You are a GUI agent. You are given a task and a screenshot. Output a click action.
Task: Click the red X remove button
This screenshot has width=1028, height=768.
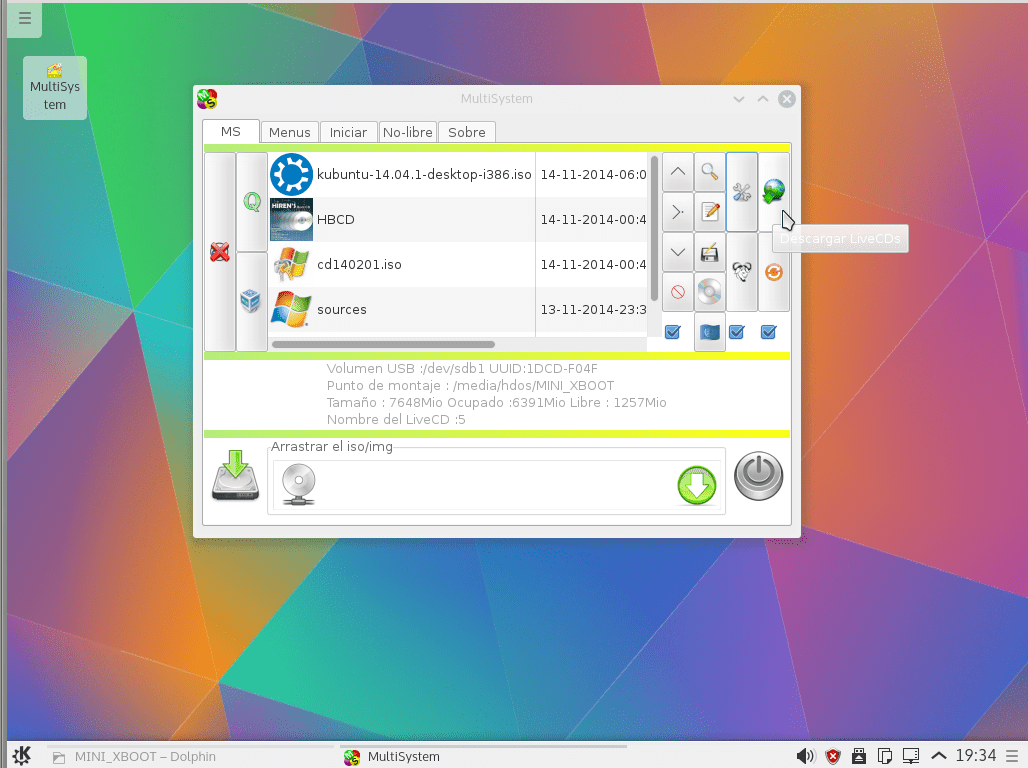tap(220, 252)
